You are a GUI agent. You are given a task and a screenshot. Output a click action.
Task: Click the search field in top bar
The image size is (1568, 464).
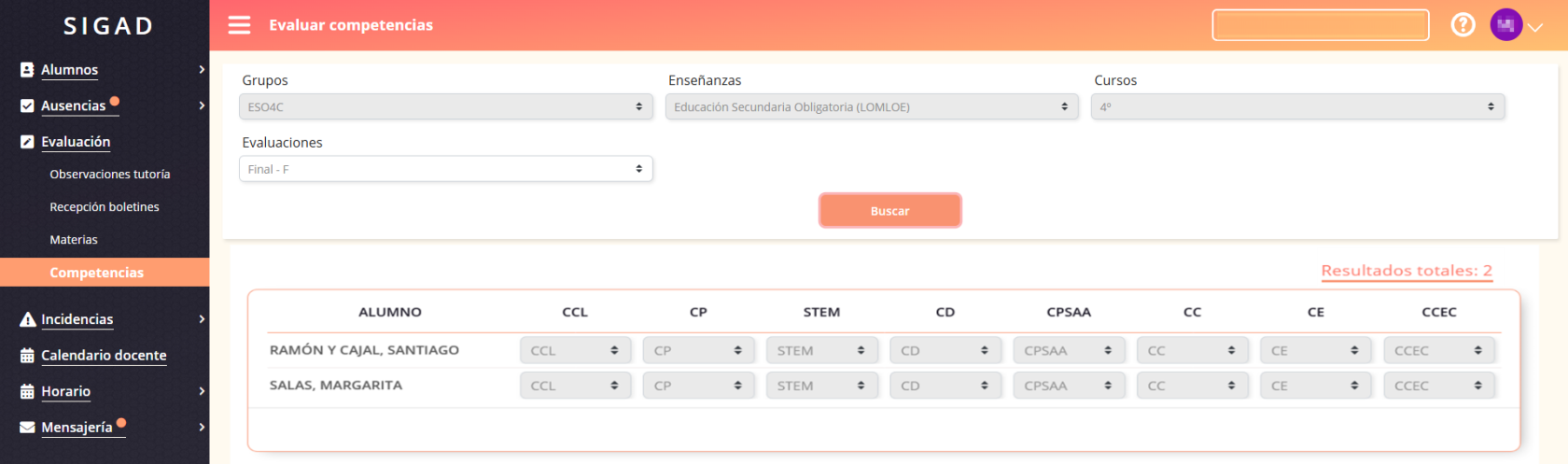(x=1320, y=25)
